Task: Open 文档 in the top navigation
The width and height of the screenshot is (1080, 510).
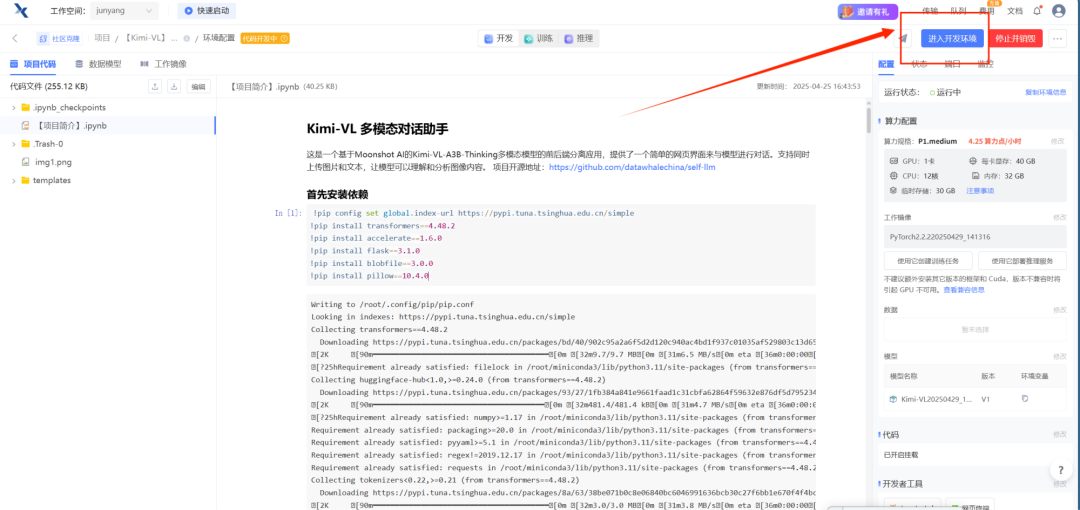Action: click(x=1015, y=11)
